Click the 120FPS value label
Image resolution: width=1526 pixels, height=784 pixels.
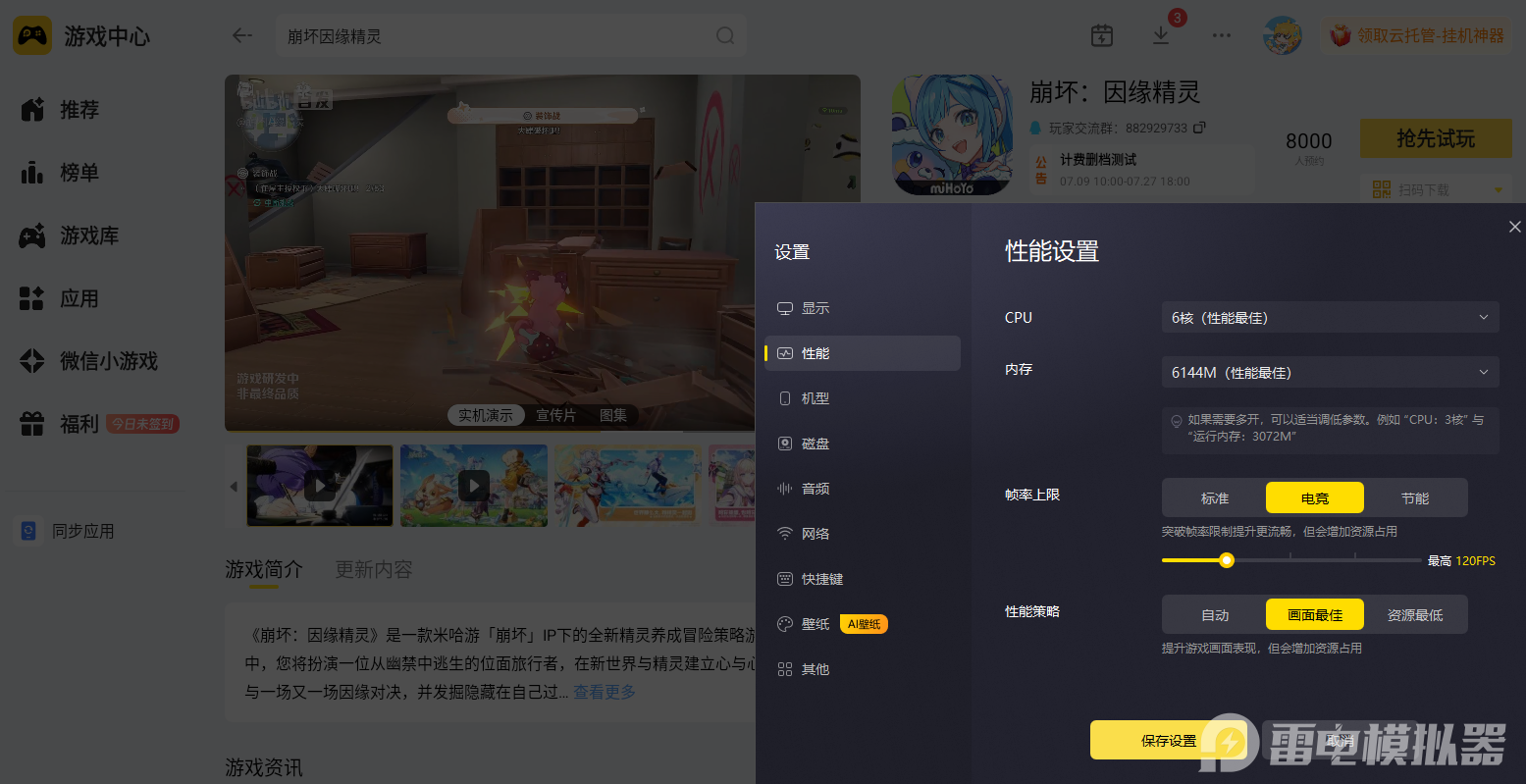click(x=1476, y=561)
